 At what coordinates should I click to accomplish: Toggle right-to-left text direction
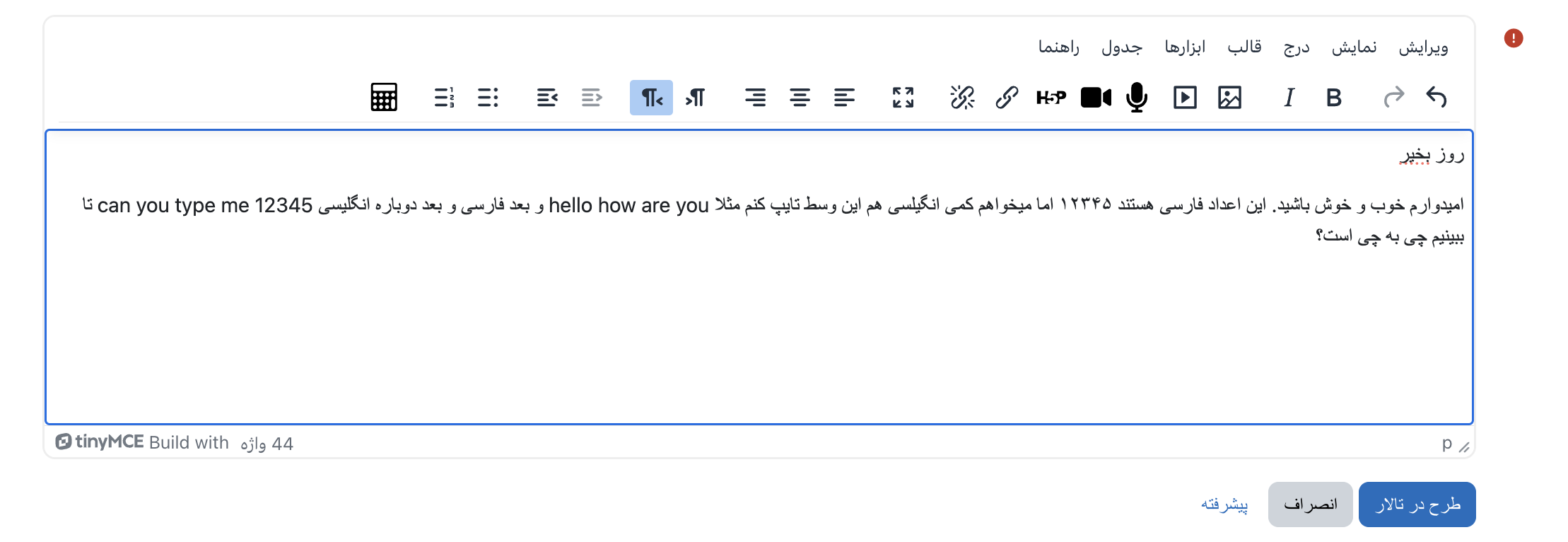pos(651,97)
